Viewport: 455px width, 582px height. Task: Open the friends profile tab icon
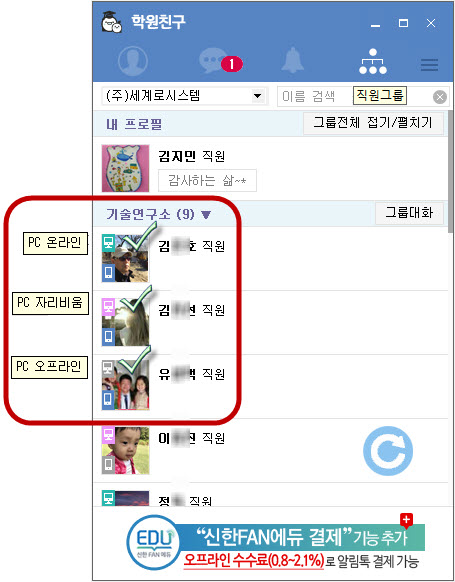click(133, 61)
